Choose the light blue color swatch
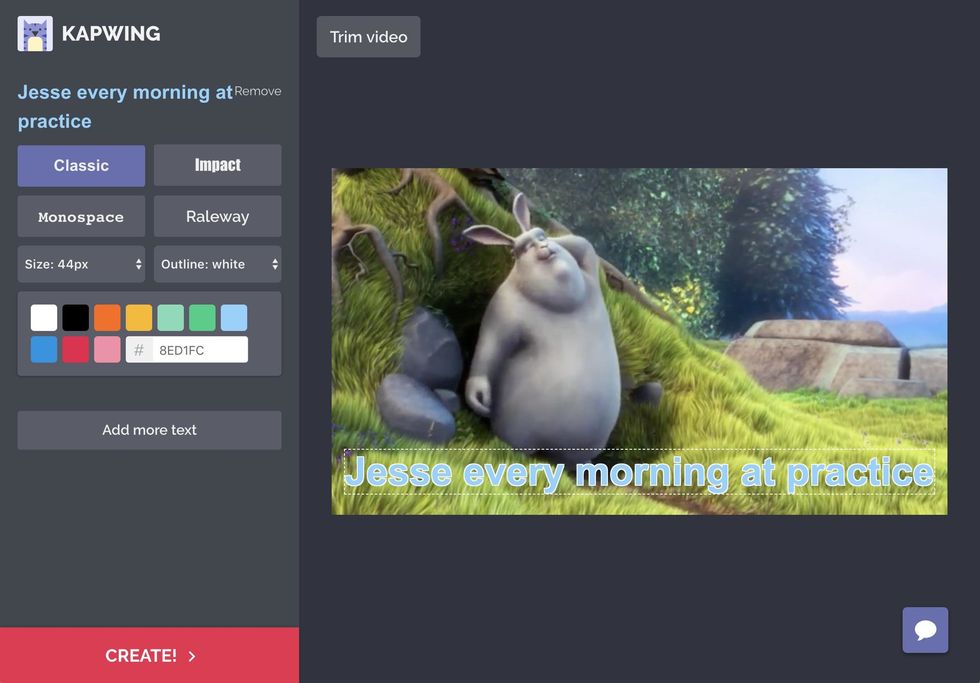 (x=234, y=318)
